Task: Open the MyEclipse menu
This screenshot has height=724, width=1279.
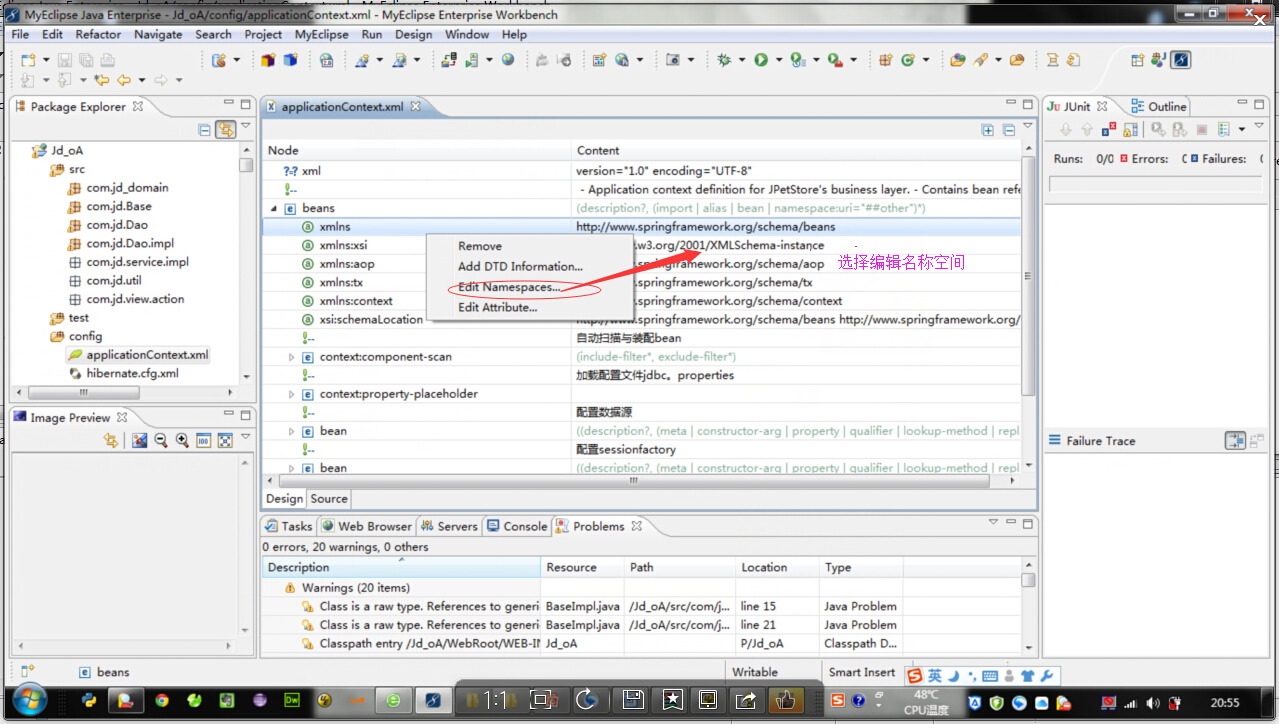Action: pyautogui.click(x=322, y=34)
